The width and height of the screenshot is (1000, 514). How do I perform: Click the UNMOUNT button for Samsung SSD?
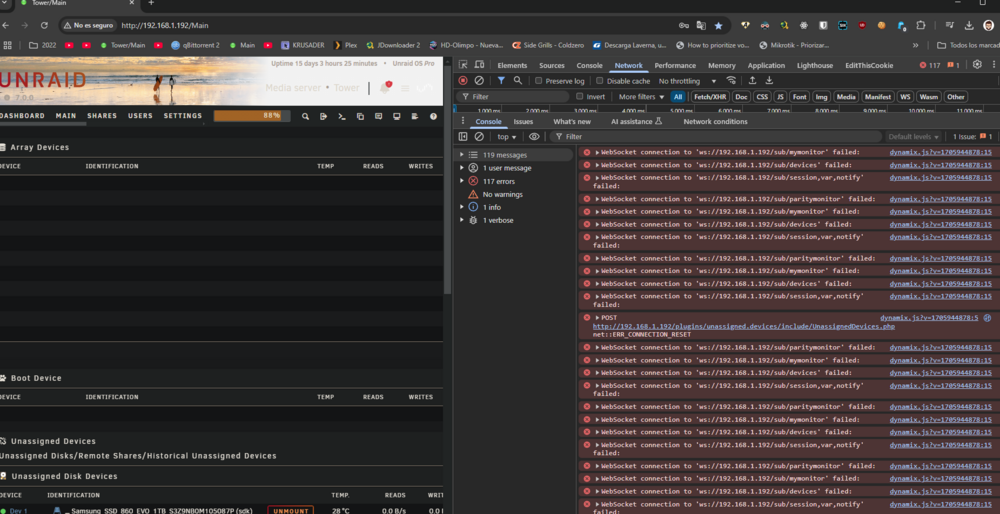click(290, 510)
